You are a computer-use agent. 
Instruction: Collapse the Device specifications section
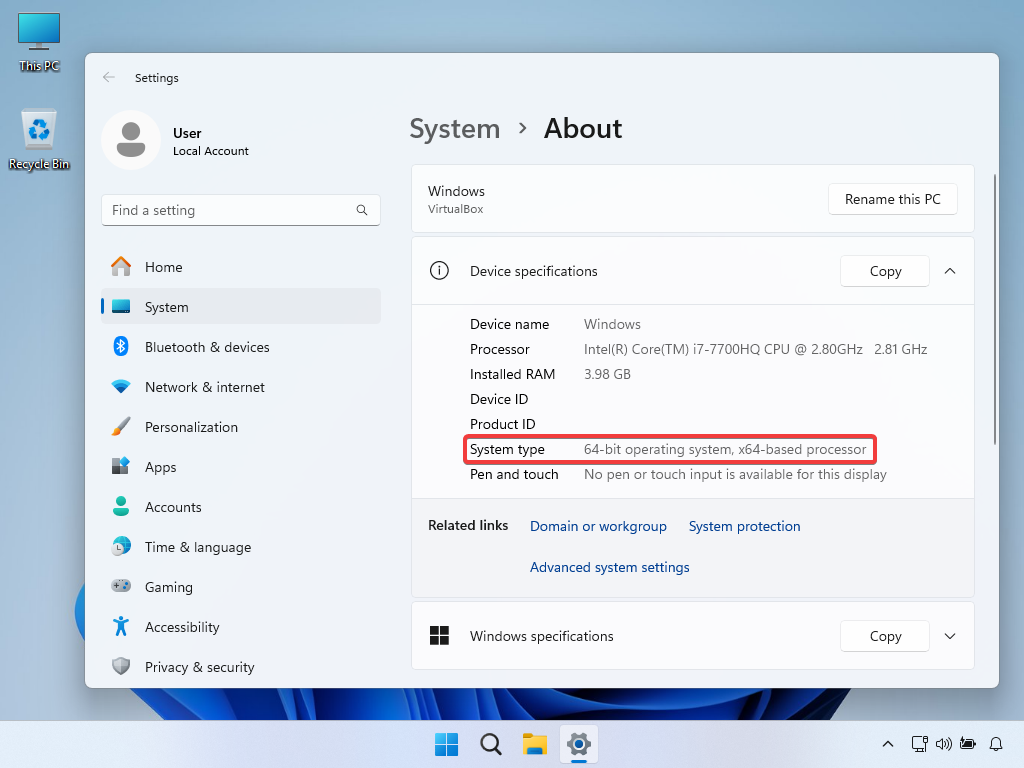click(950, 271)
